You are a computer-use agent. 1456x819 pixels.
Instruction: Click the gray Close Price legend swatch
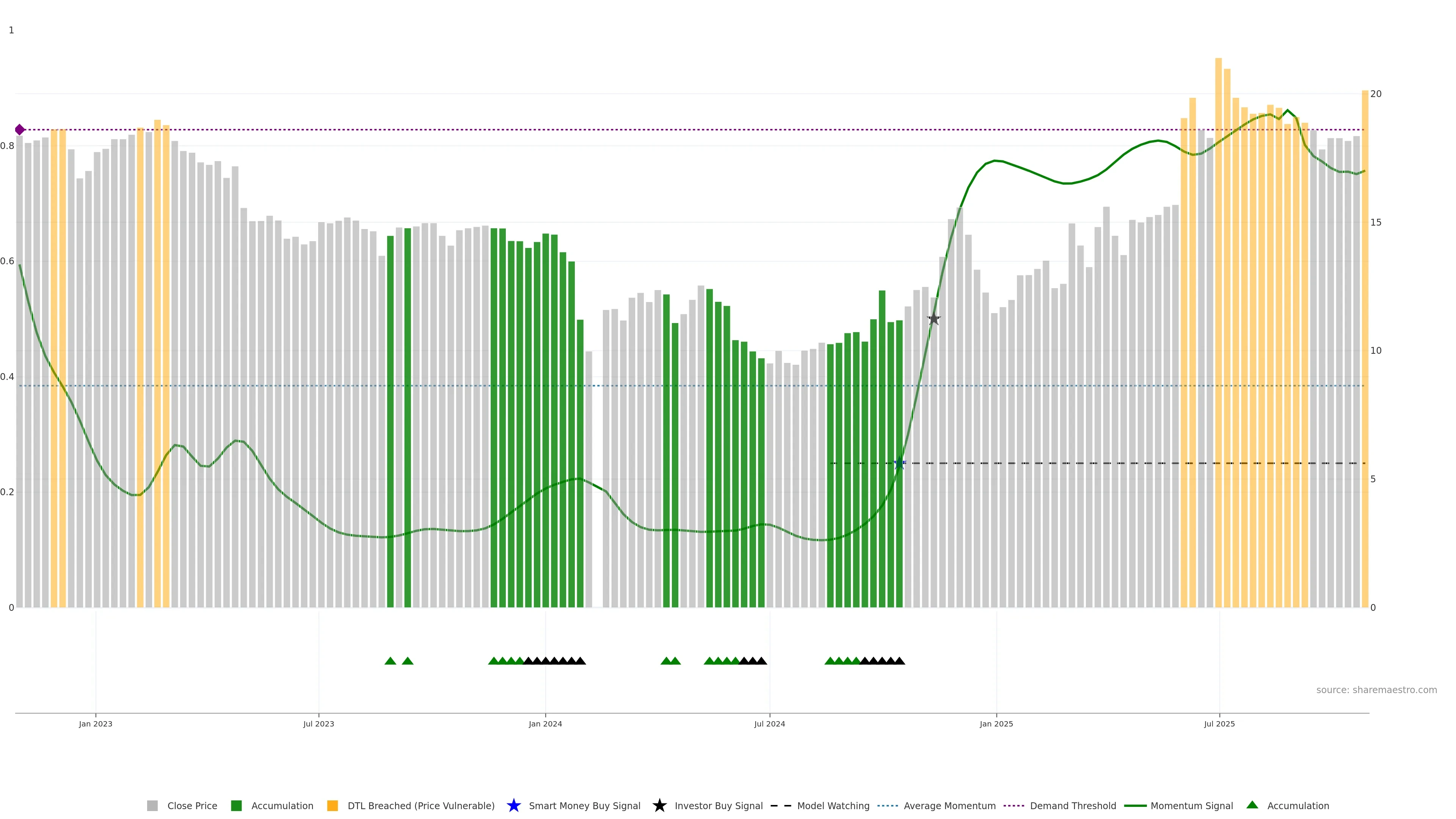pyautogui.click(x=152, y=805)
